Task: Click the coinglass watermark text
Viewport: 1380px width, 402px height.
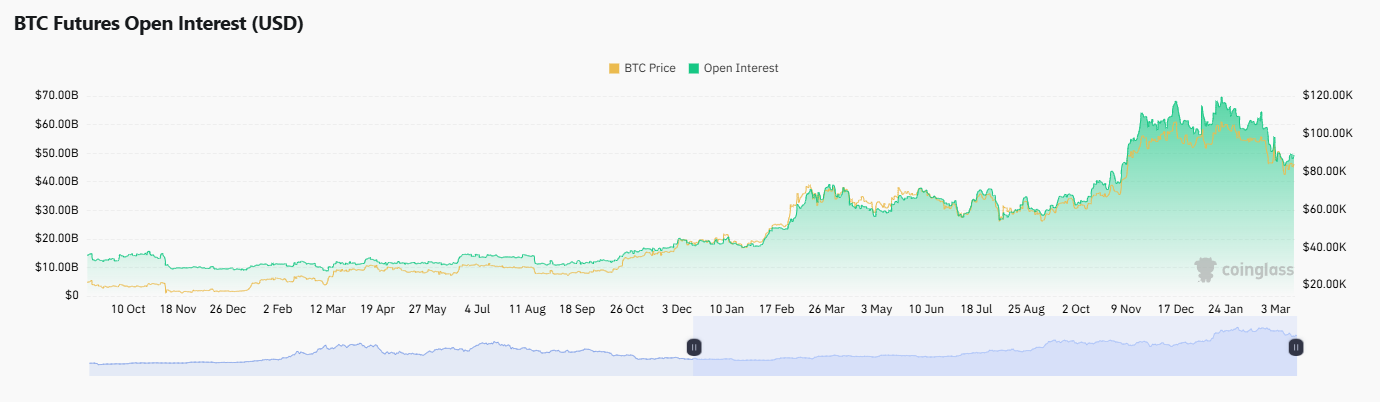Action: (x=1257, y=270)
